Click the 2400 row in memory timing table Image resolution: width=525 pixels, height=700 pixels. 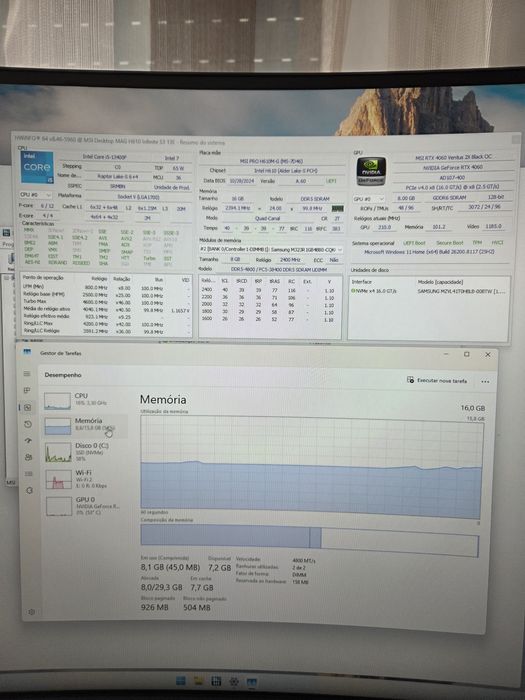point(270,290)
